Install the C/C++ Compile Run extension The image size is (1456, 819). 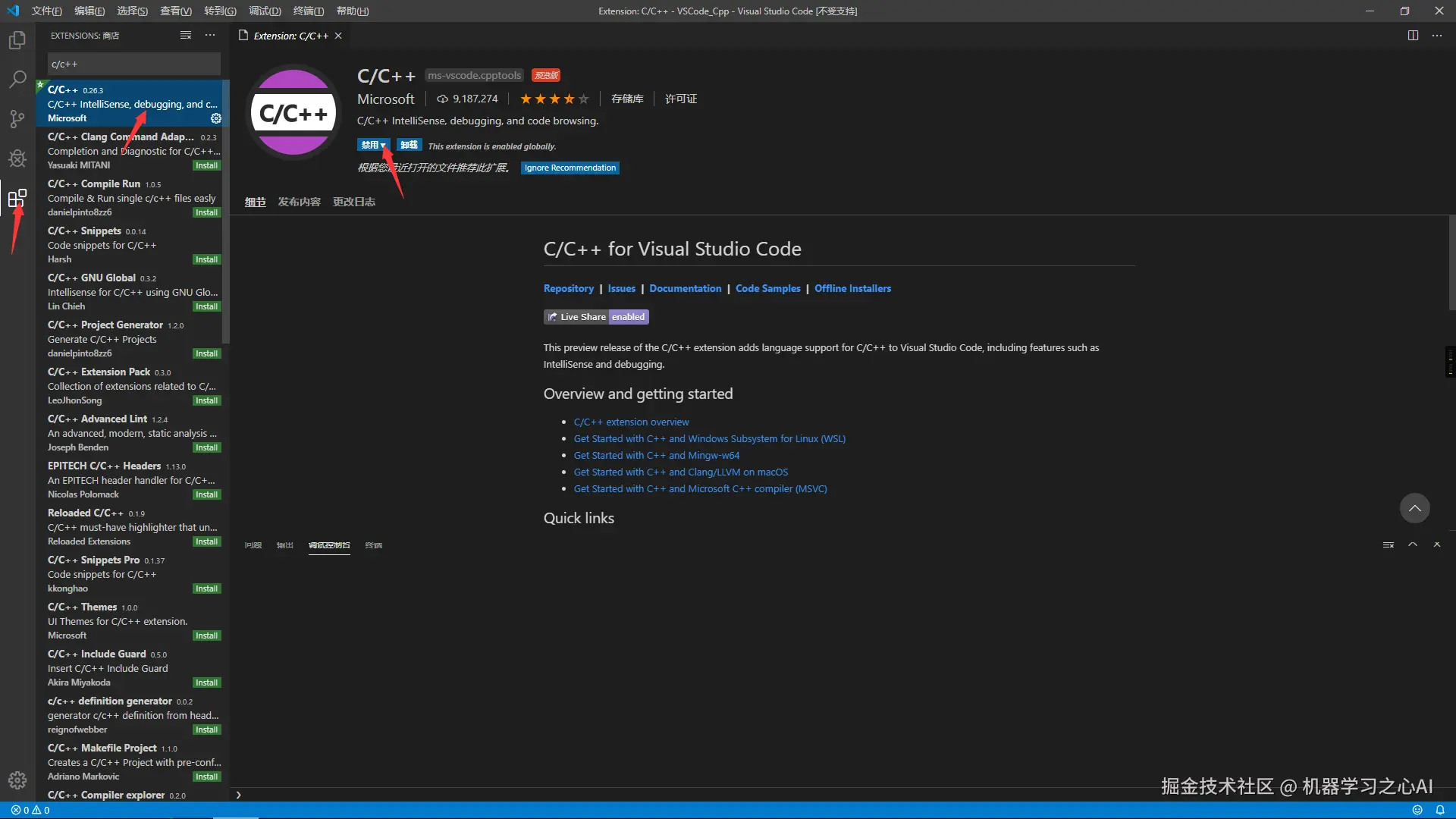206,212
